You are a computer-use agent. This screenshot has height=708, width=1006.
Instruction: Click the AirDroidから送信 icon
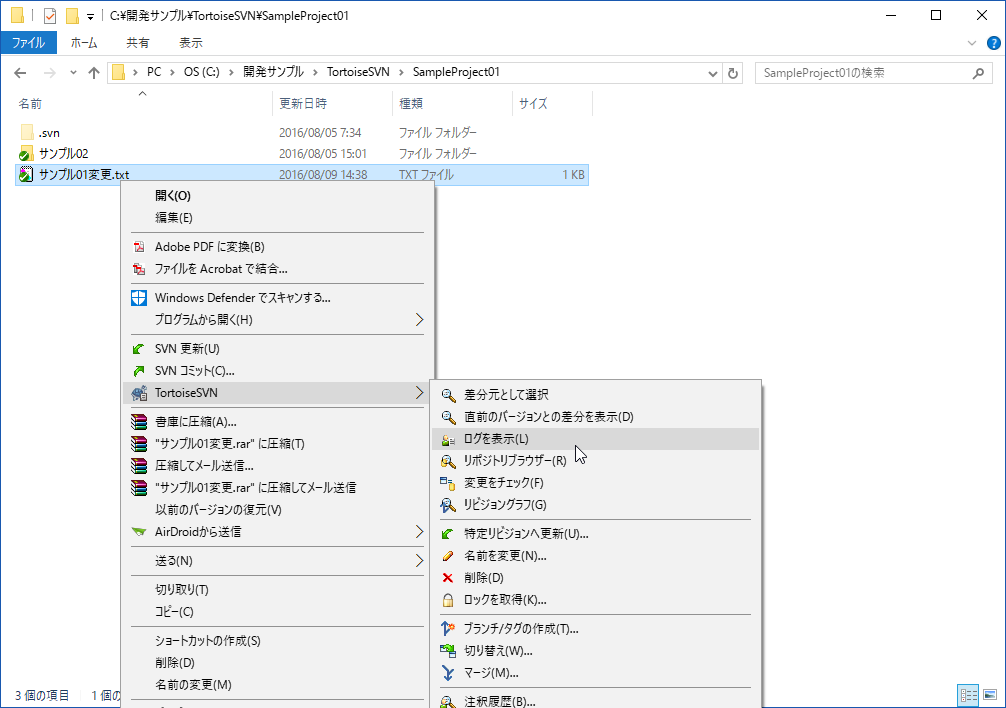(139, 532)
